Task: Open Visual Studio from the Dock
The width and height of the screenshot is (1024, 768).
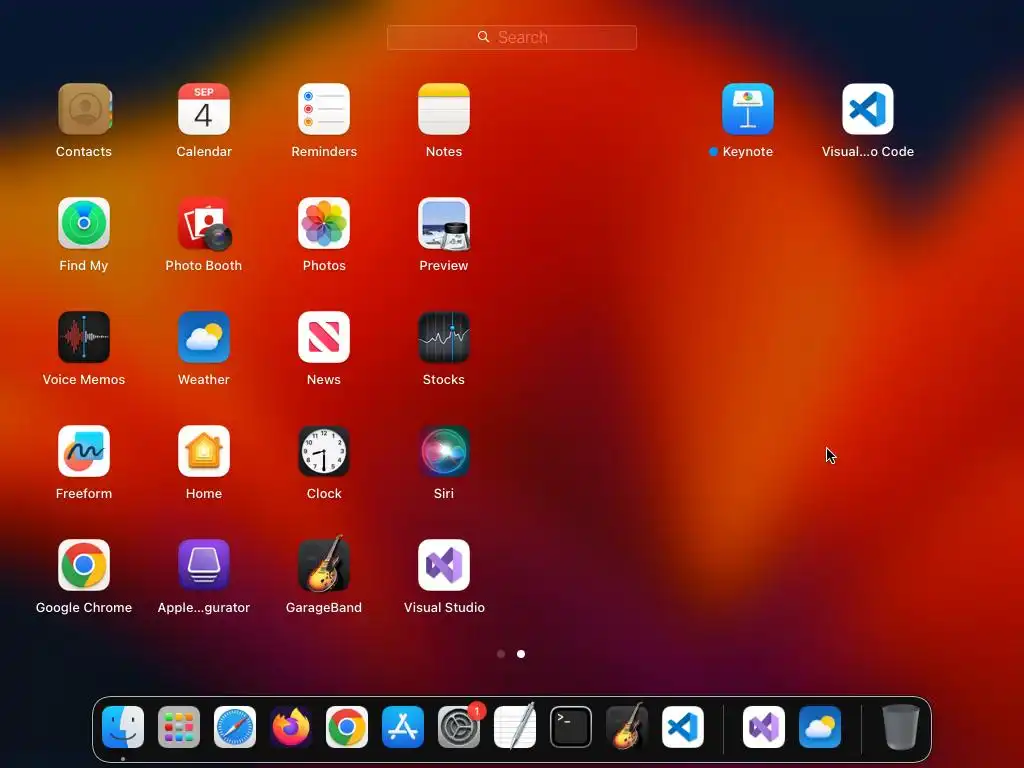Action: 764,727
